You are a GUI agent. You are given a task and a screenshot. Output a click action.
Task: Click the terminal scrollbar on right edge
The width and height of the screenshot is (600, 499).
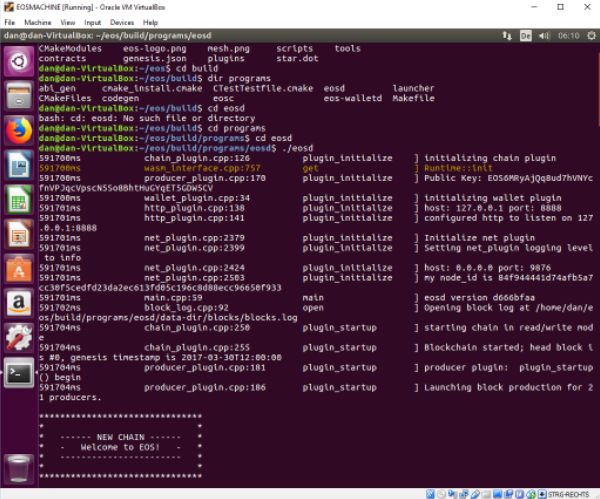coord(598,88)
